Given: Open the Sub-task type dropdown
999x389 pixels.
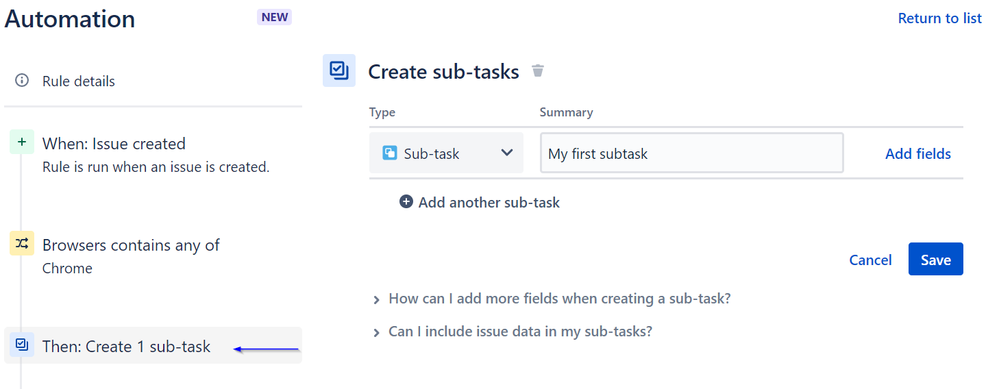Looking at the screenshot, I should [x=446, y=153].
